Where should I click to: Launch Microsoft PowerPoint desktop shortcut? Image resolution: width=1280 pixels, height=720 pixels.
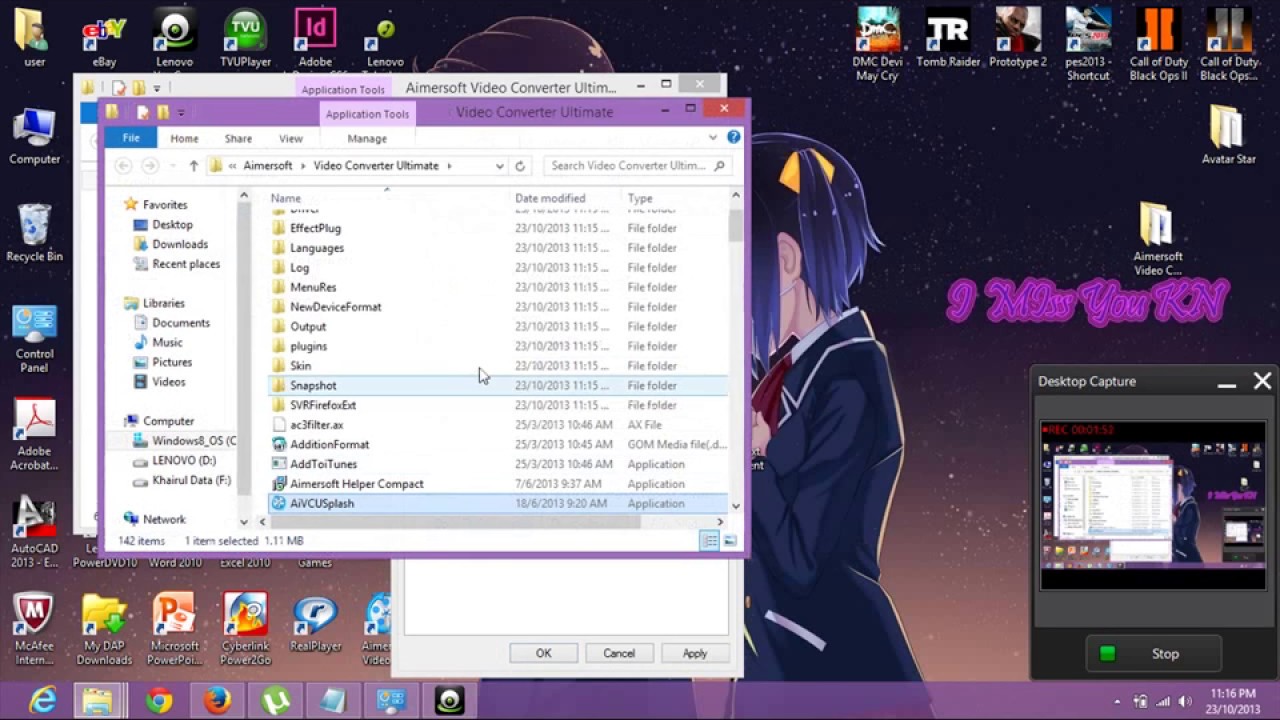point(174,629)
